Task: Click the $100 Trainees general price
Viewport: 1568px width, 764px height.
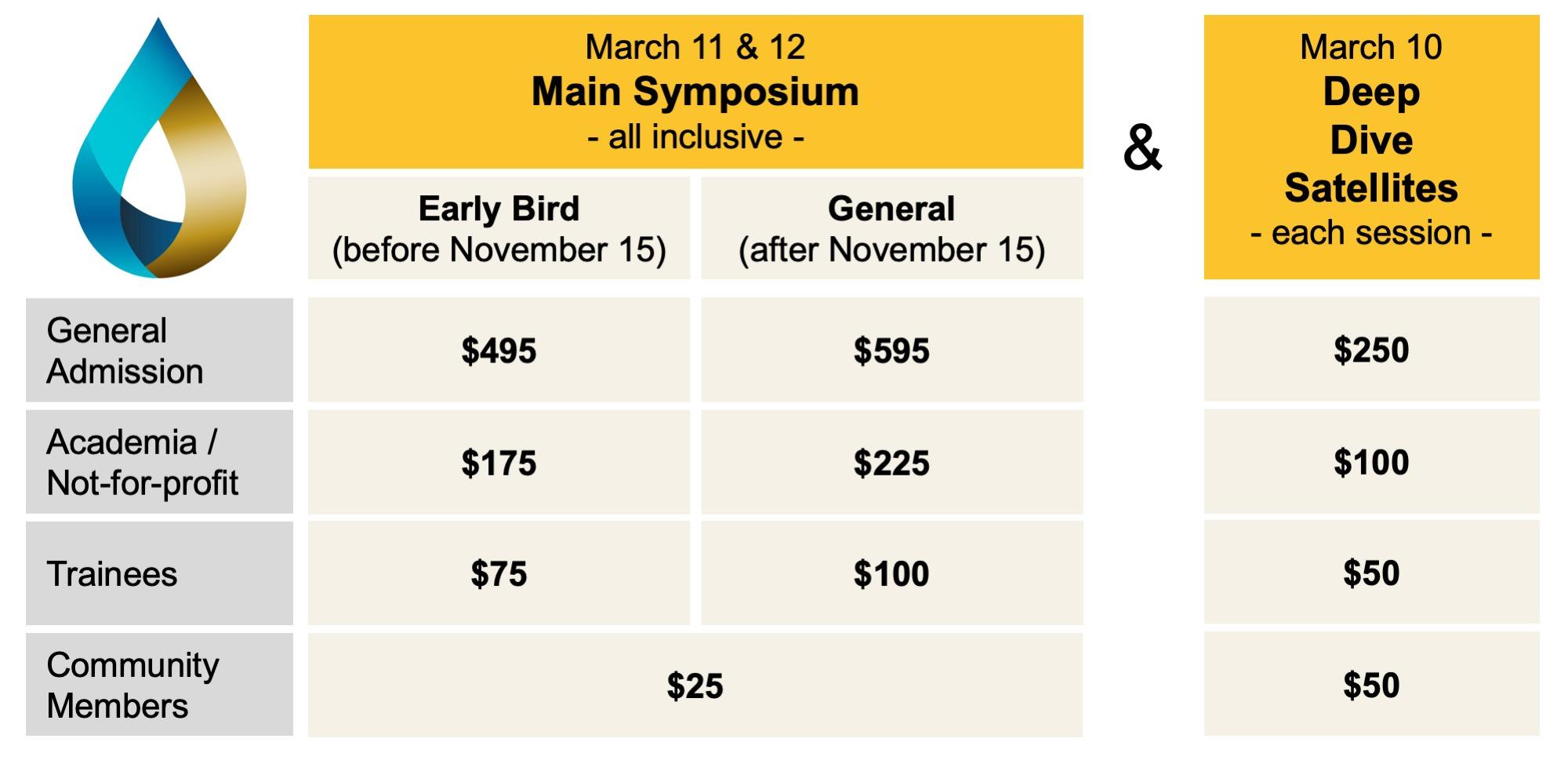Action: tap(891, 573)
